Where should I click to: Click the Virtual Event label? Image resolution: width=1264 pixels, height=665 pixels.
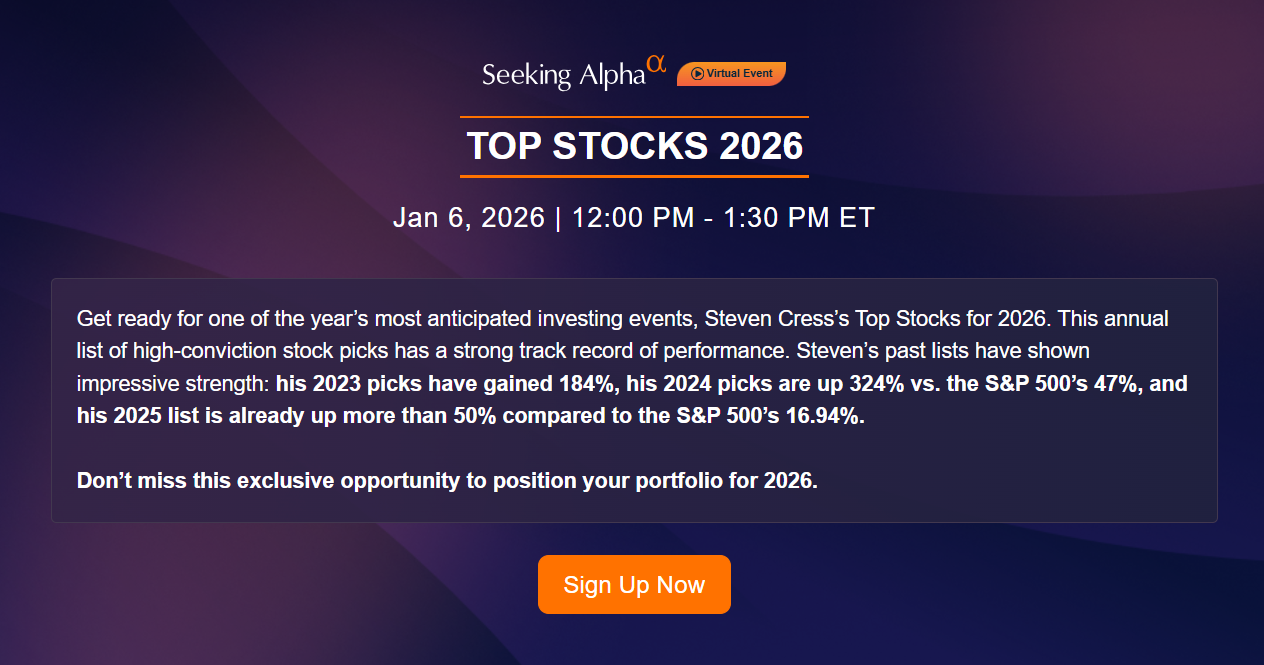click(x=740, y=73)
